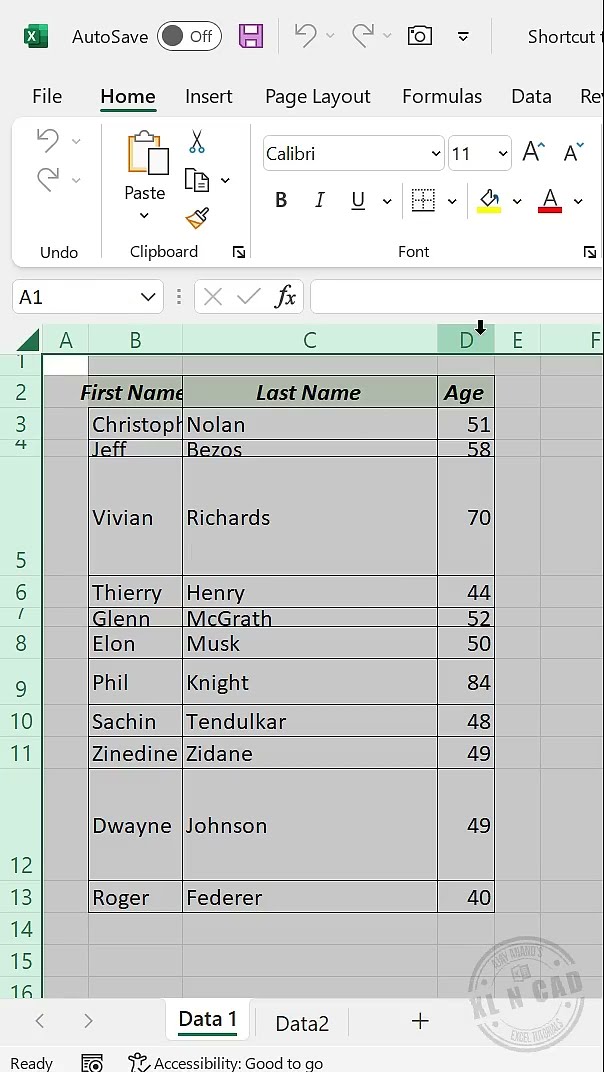Click the formula bar input field
This screenshot has width=604, height=1072.
tap(457, 297)
